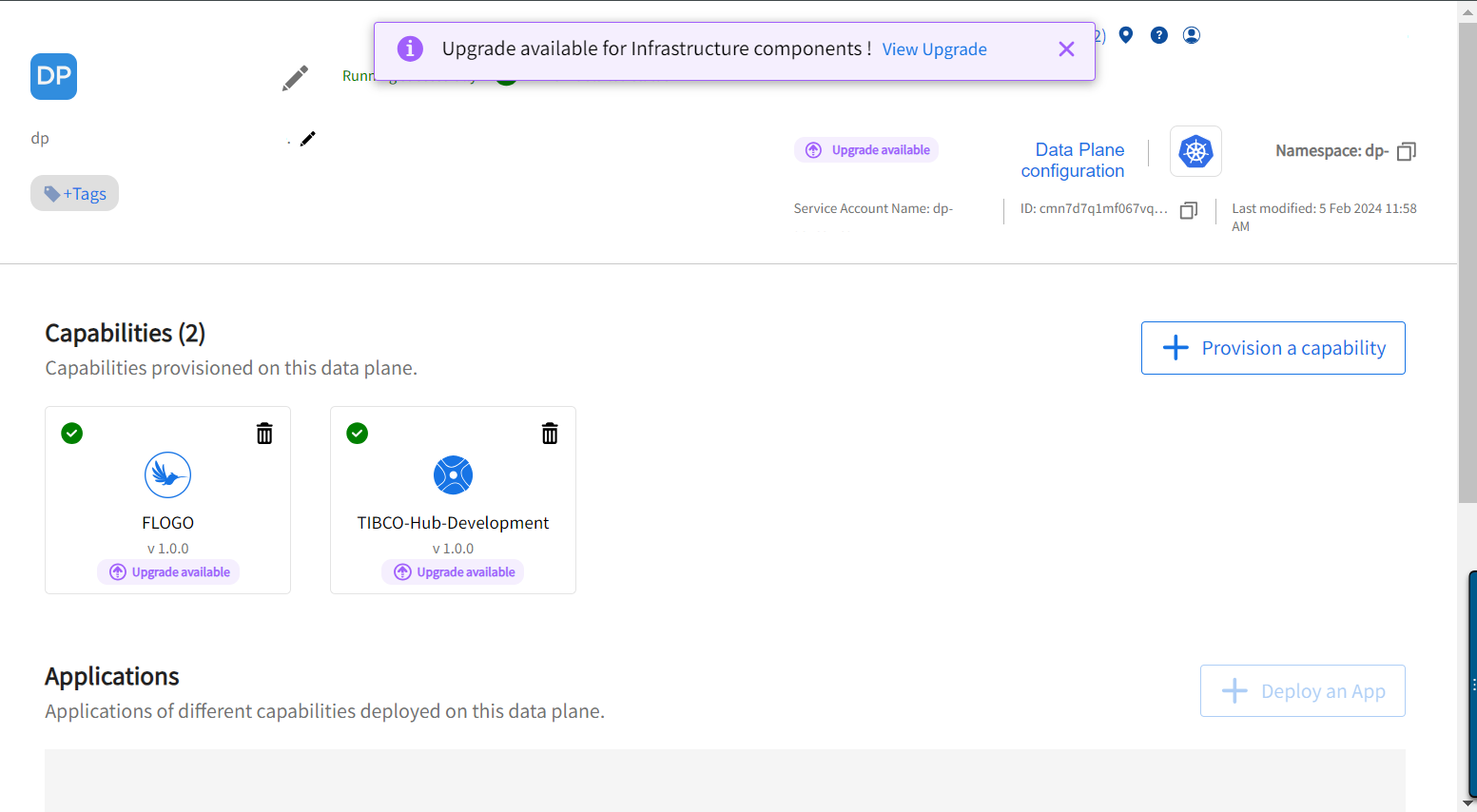Click Provision a capability button
Screen dimensions: 1477x812
(x=1273, y=348)
